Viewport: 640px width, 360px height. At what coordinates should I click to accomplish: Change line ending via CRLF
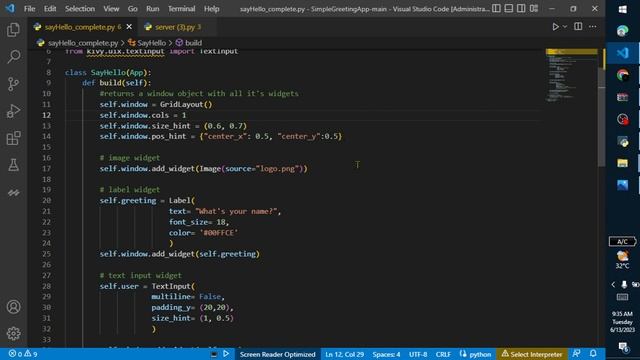443,354
